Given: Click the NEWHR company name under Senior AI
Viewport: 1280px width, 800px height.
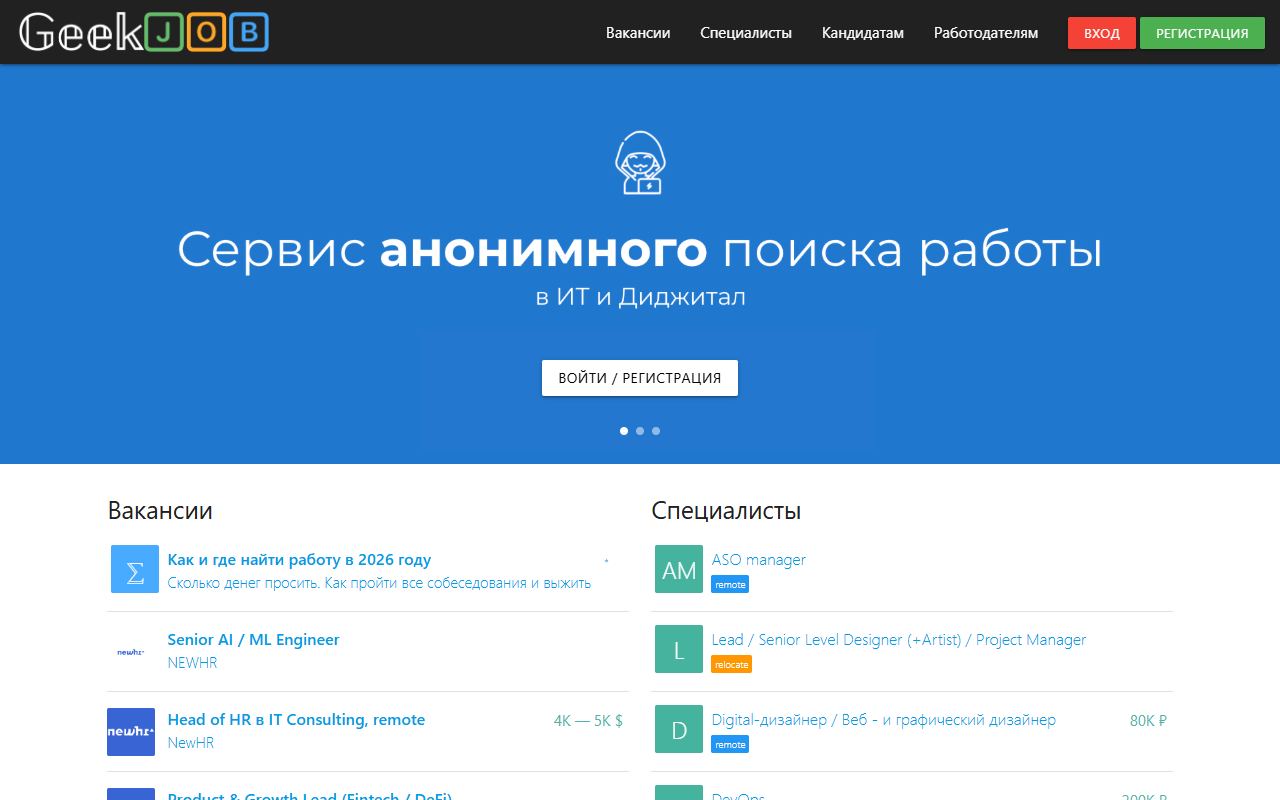Looking at the screenshot, I should click(x=192, y=663).
